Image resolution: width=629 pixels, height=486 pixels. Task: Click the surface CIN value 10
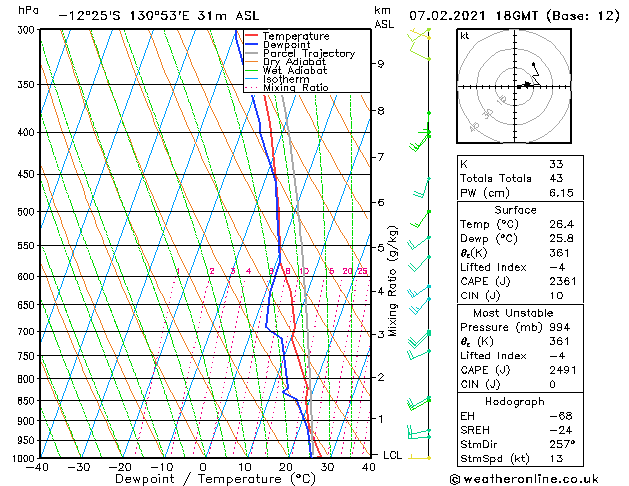(x=556, y=296)
